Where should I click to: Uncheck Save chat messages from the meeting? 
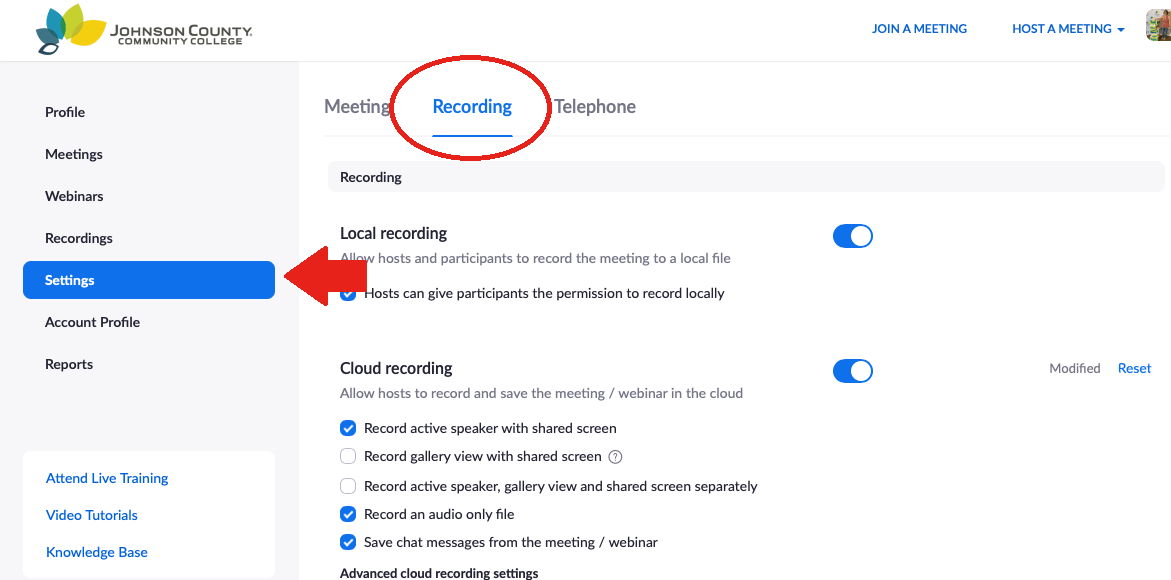348,543
